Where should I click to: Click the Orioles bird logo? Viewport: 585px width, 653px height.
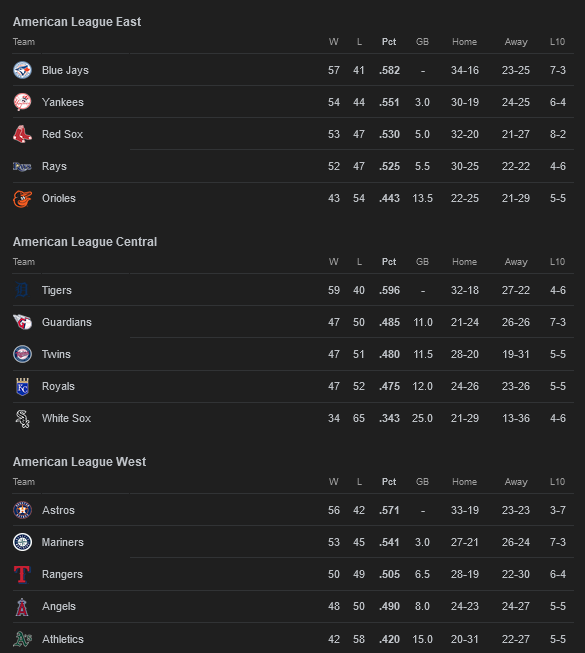[22, 199]
